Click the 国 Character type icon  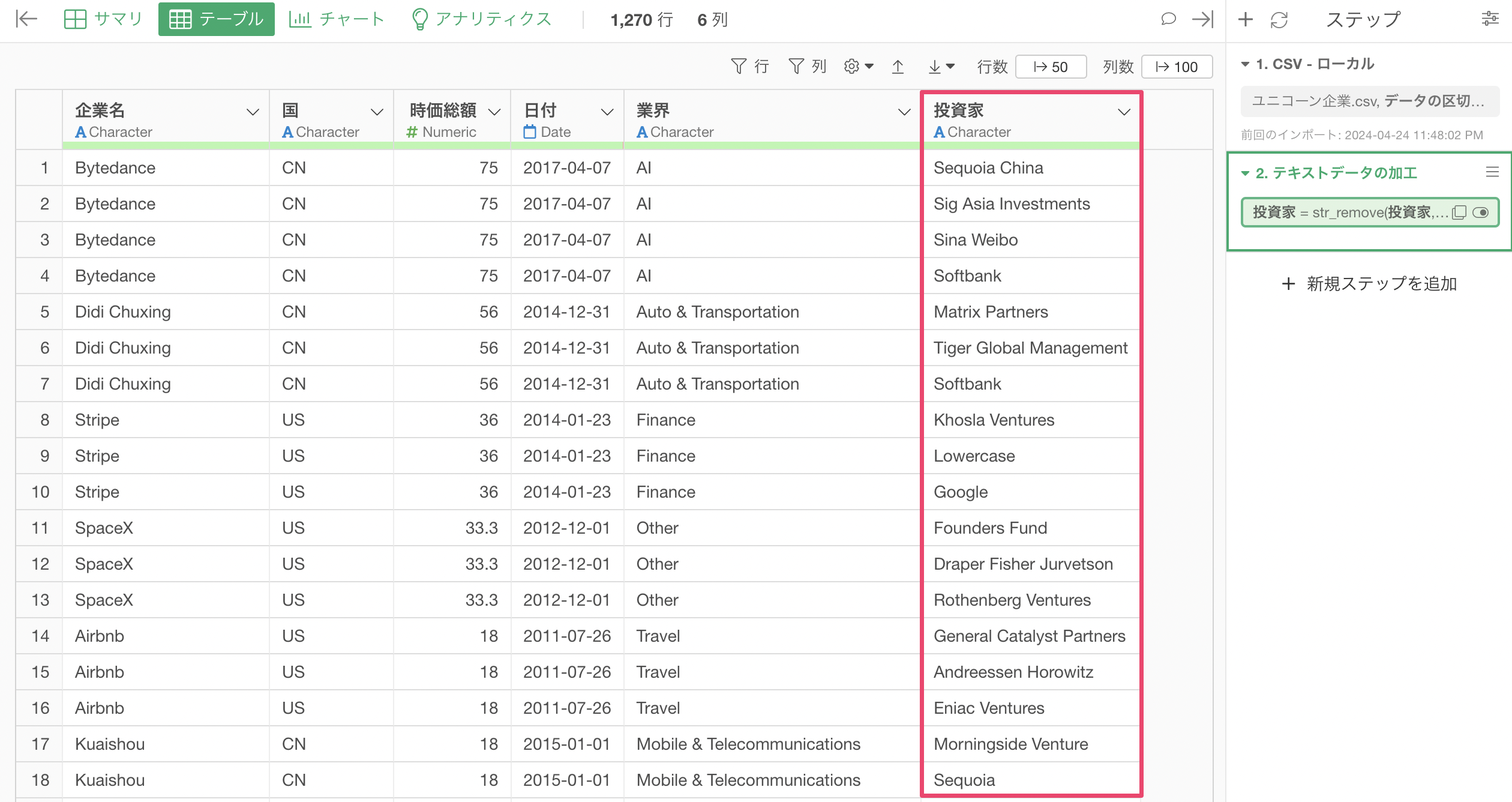[x=287, y=132]
